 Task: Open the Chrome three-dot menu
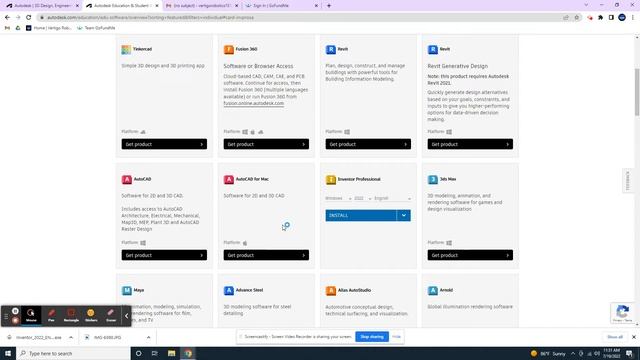633,18
